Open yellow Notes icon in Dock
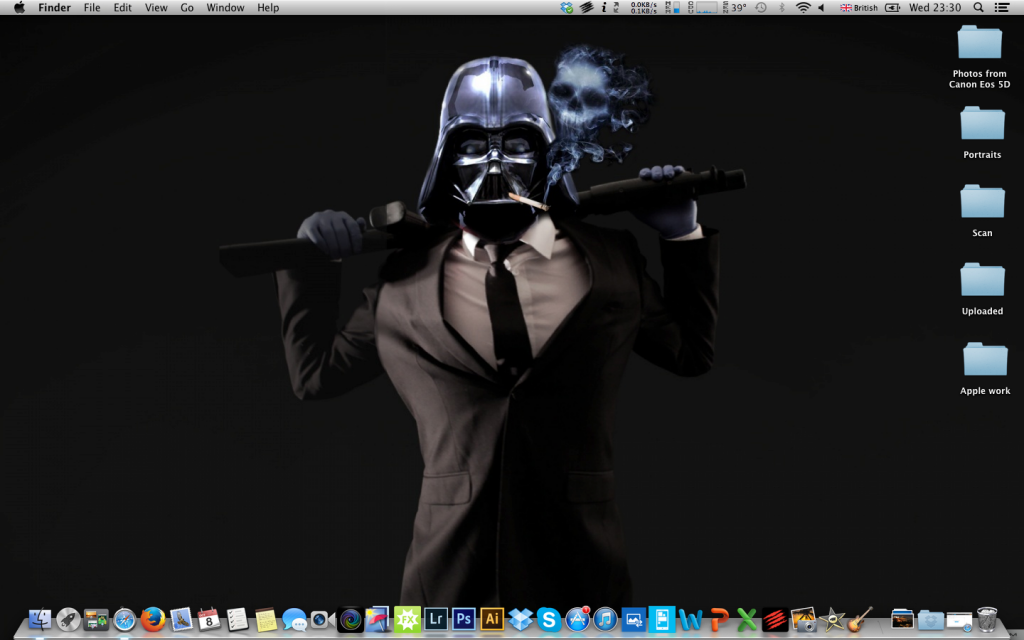Screen dimensions: 1024x640 click(x=266, y=619)
